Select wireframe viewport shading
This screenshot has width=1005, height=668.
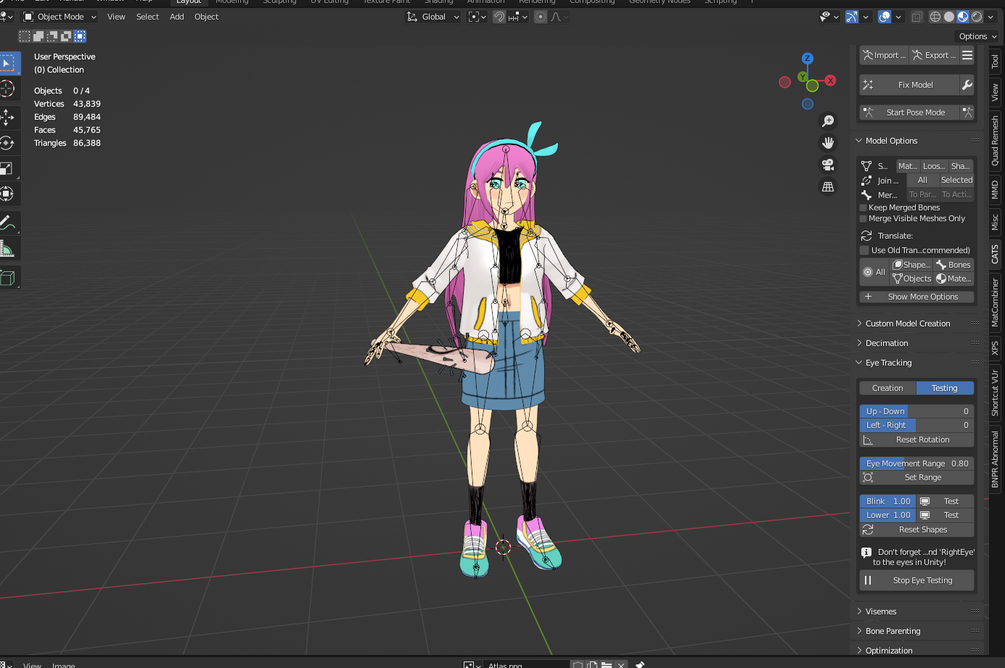point(935,17)
